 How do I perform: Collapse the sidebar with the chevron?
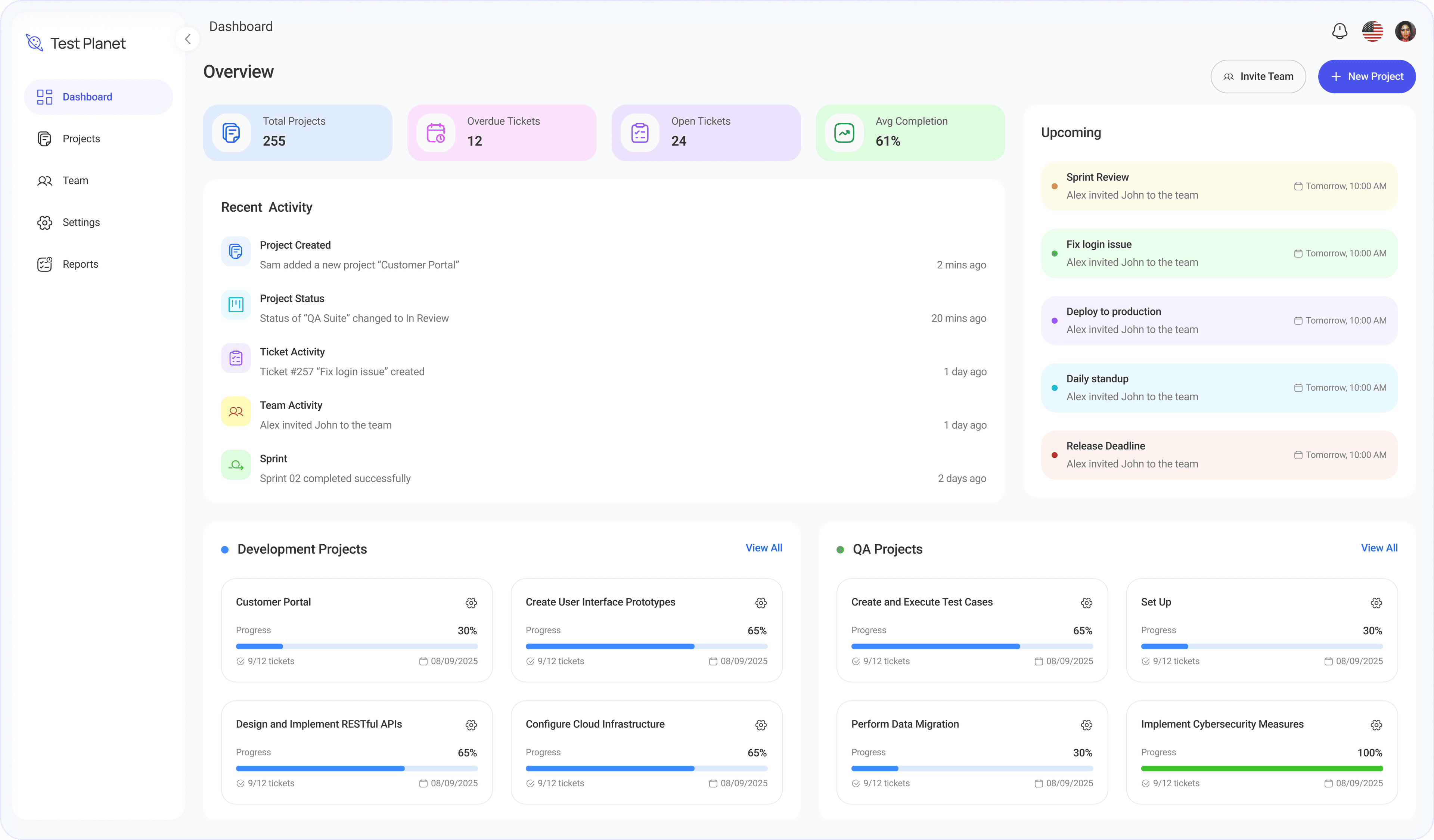coord(188,39)
